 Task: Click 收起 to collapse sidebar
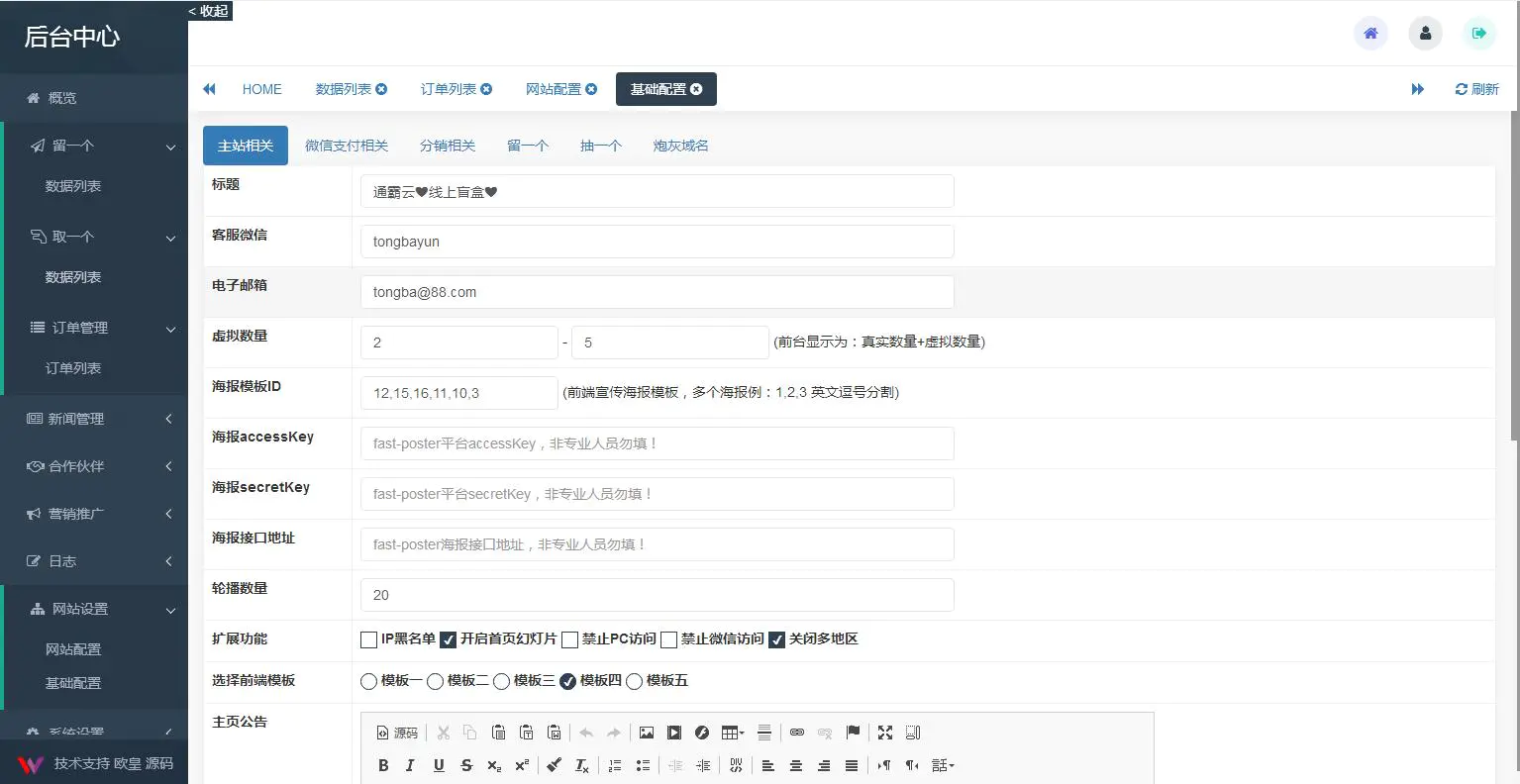(210, 11)
